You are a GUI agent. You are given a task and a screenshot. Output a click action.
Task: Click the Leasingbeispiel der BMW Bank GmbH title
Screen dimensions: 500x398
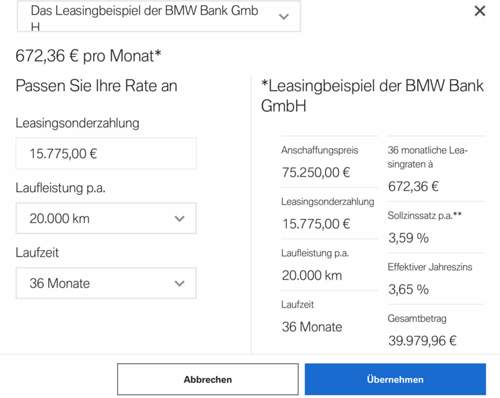click(x=372, y=96)
